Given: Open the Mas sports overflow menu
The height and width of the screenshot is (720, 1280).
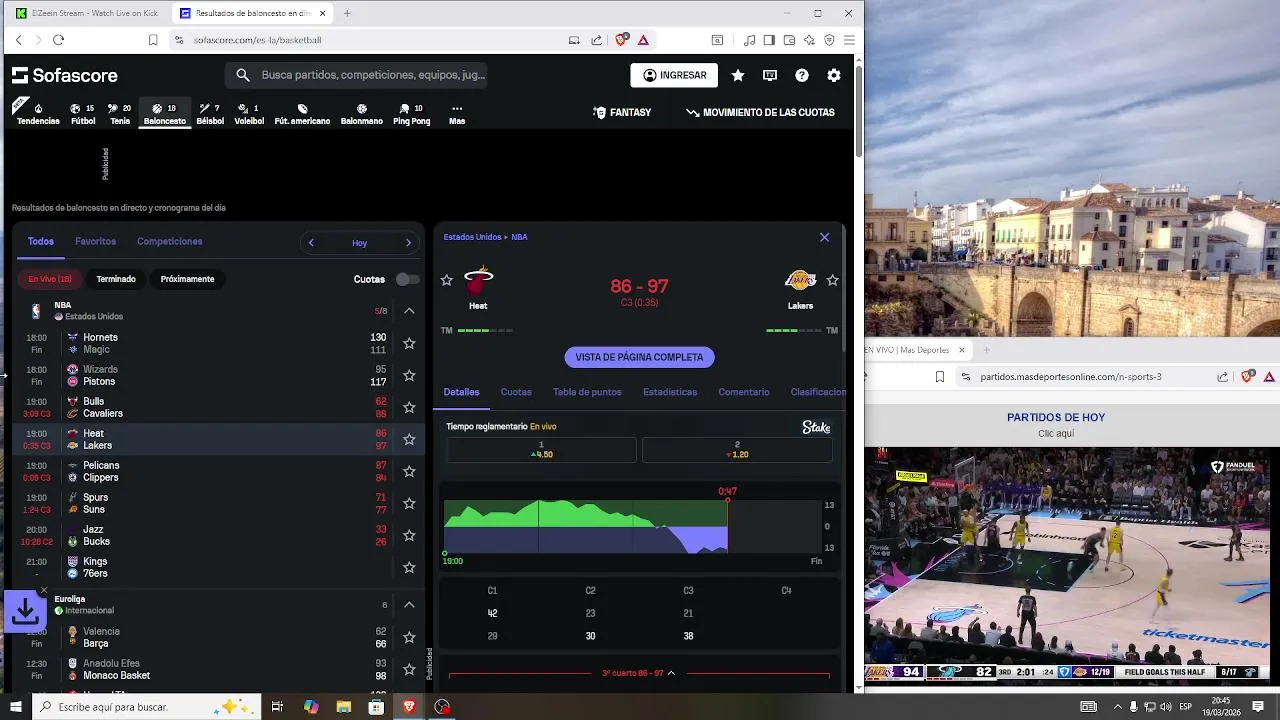Looking at the screenshot, I should tap(457, 114).
